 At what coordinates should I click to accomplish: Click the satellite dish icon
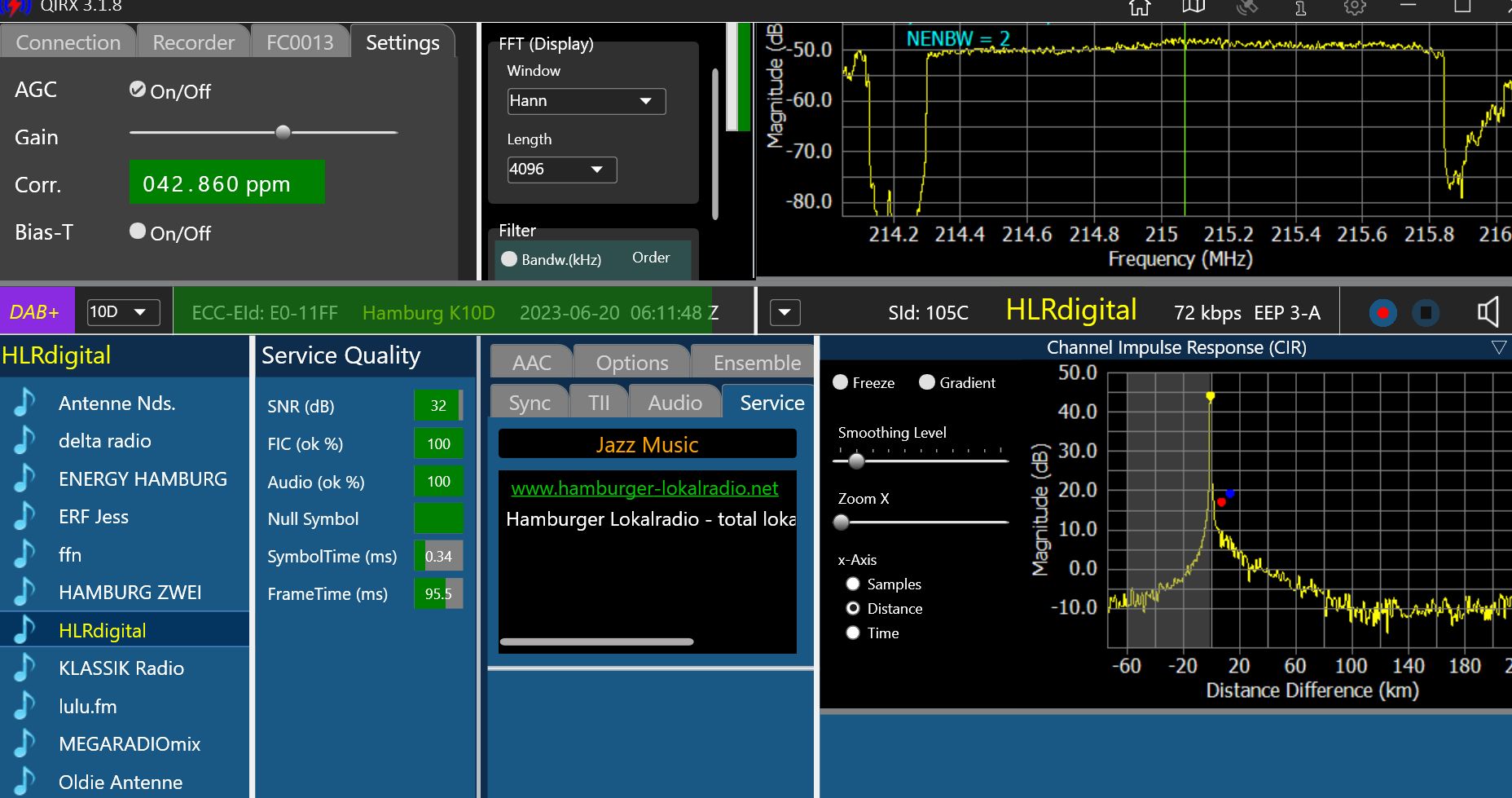(1247, 7)
